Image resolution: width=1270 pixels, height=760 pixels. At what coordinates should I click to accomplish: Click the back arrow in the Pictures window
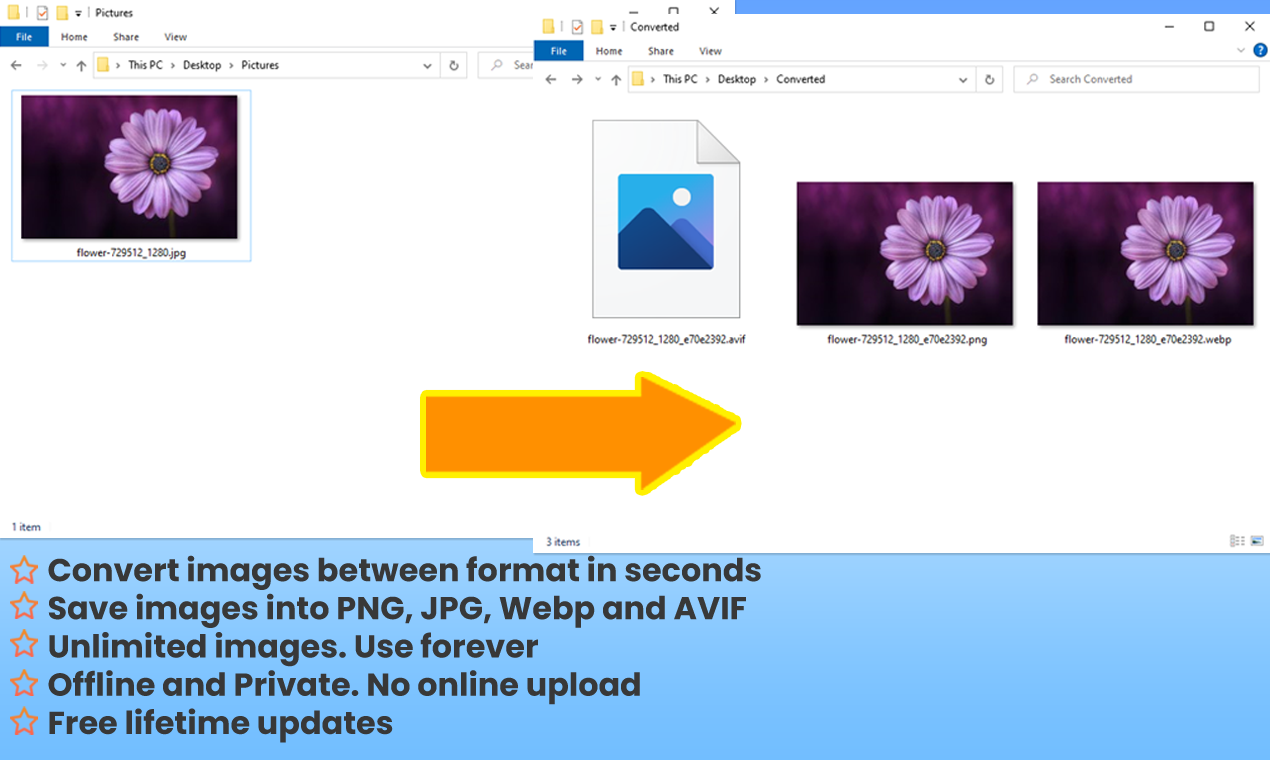[x=16, y=65]
